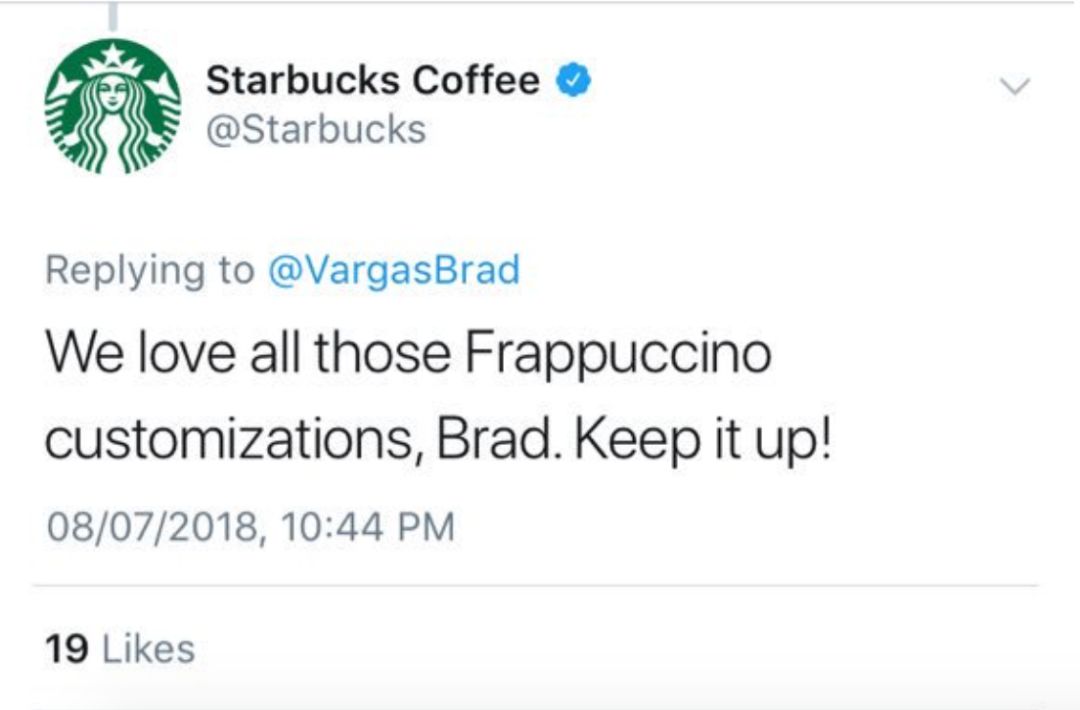Click the blue verified checkmark badge
Image resolution: width=1080 pixels, height=710 pixels.
point(574,79)
